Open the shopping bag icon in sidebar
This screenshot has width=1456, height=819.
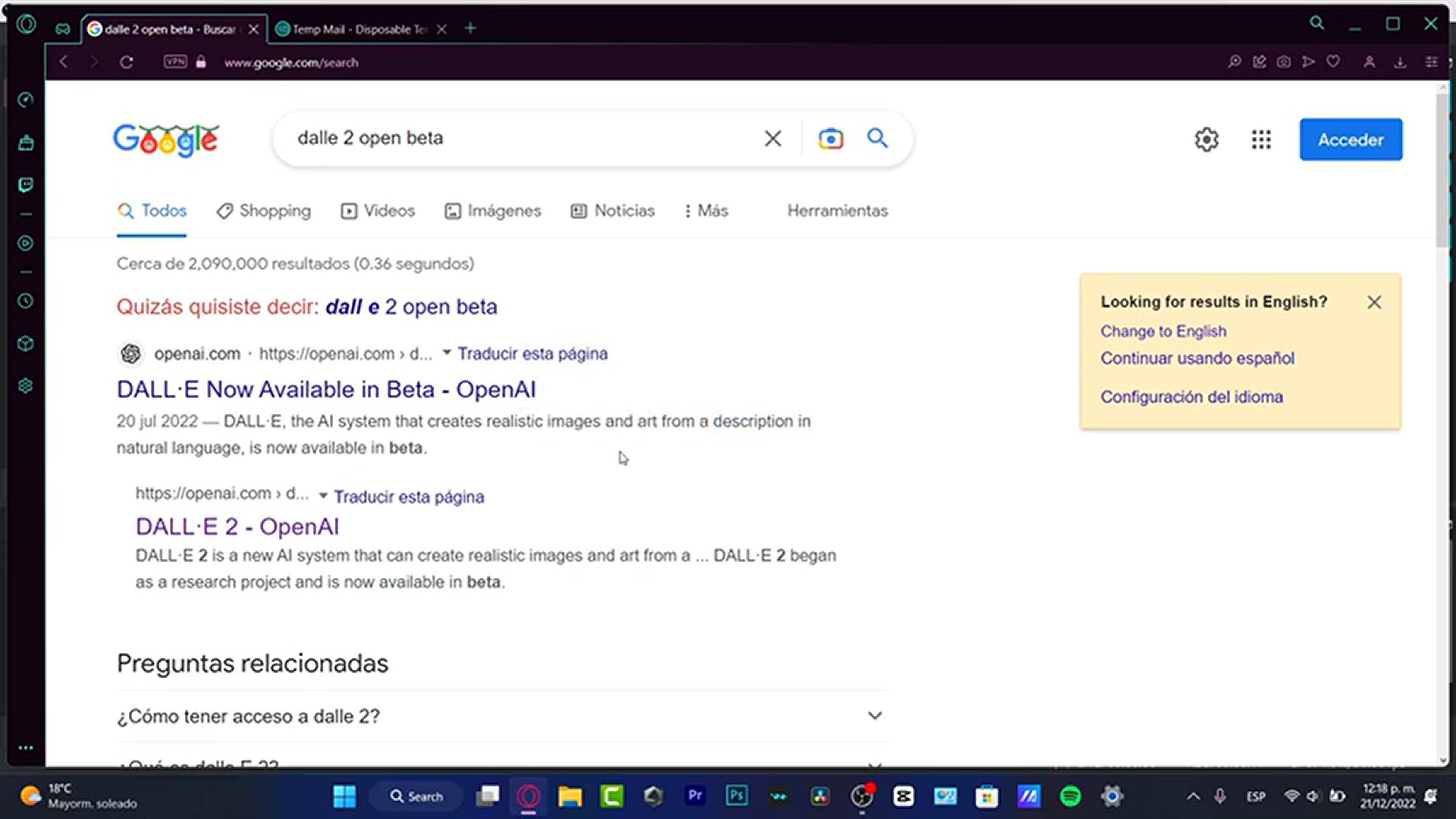pyautogui.click(x=26, y=143)
